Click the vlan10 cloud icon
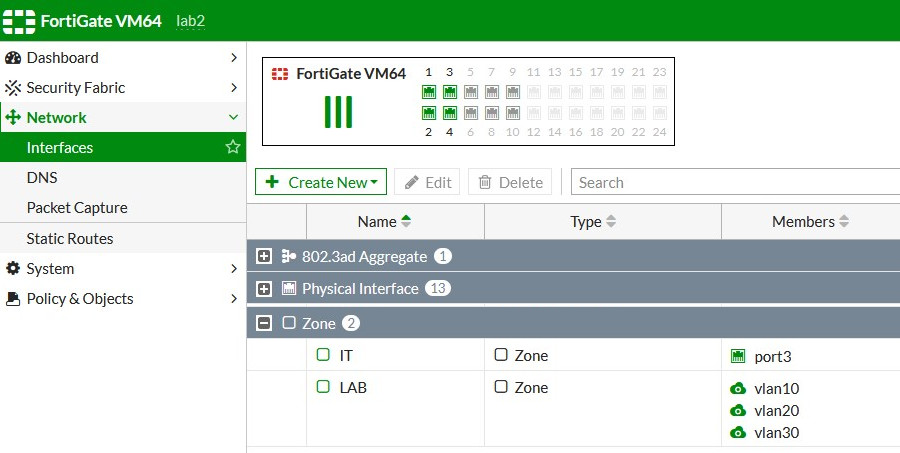The width and height of the screenshot is (900, 453). pos(738,389)
